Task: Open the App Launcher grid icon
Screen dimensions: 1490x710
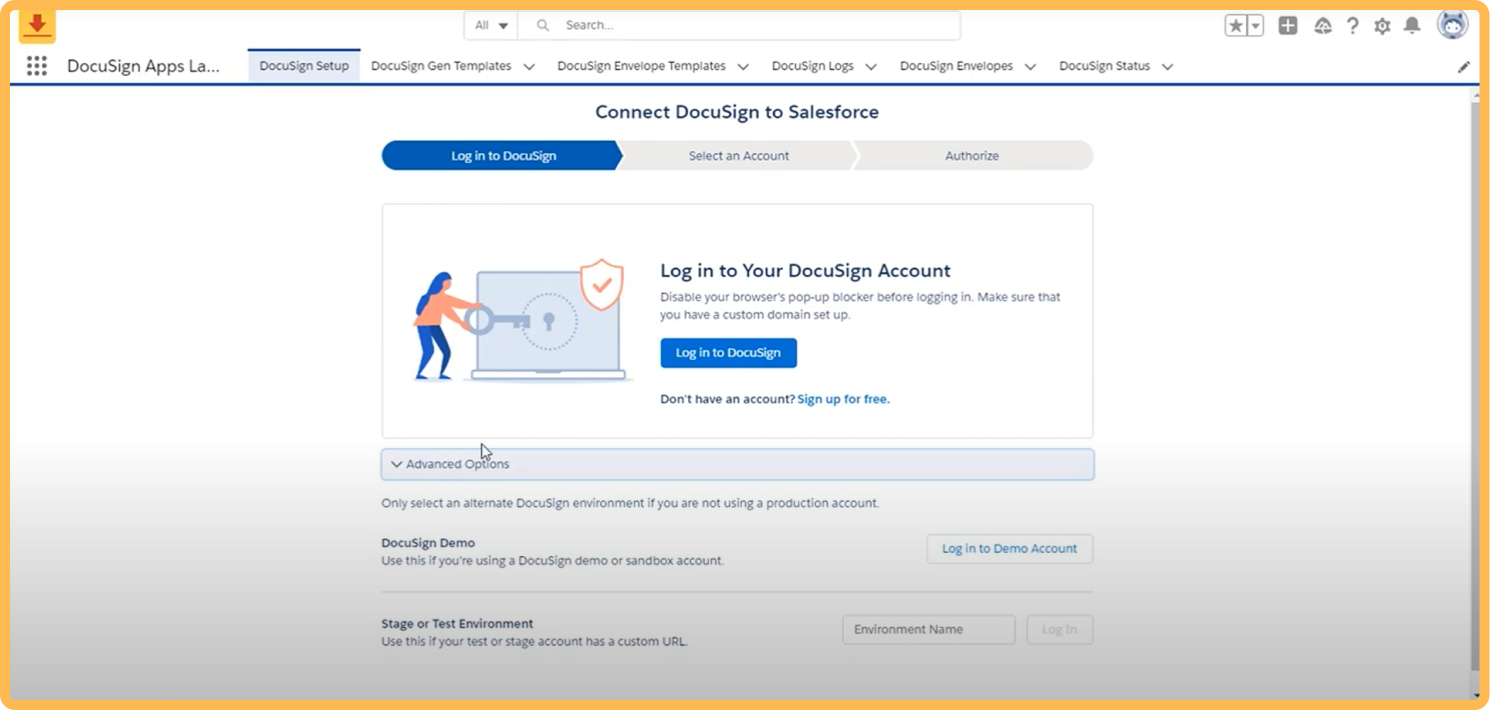Action: click(37, 66)
